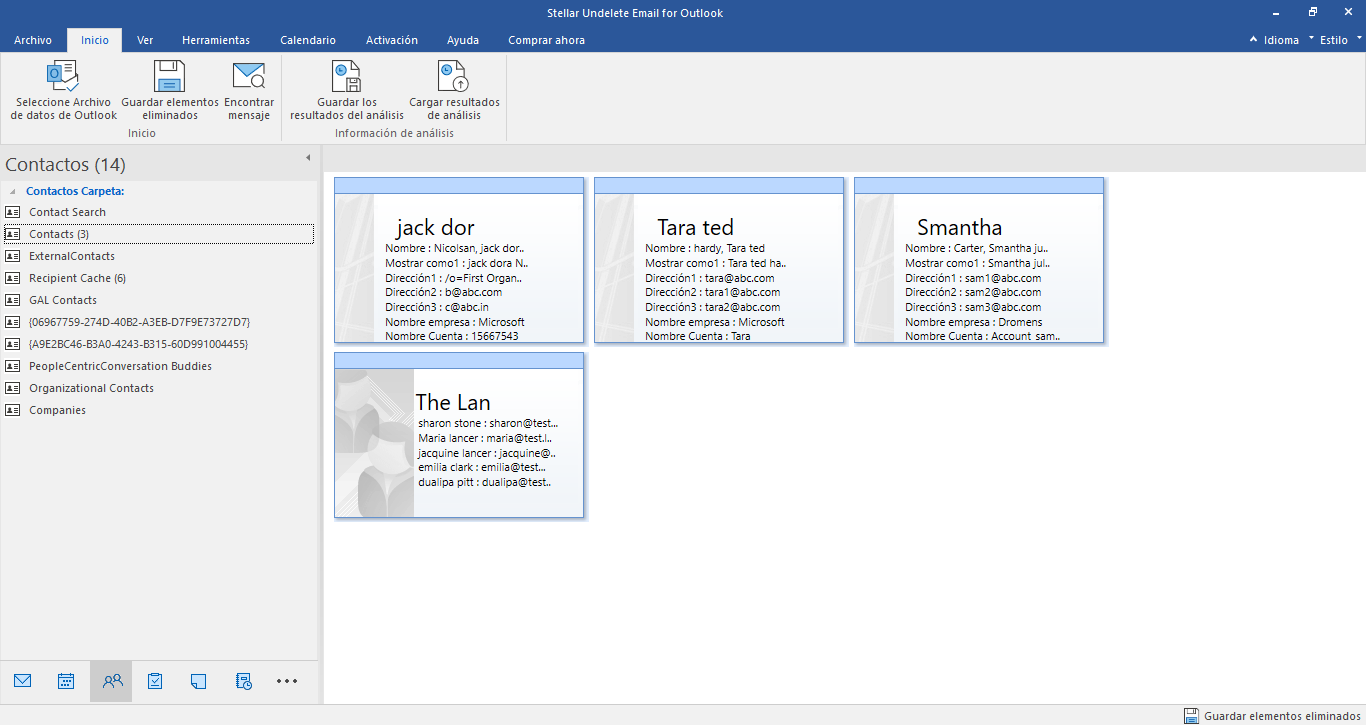Open the Herramientas tab

pyautogui.click(x=216, y=40)
